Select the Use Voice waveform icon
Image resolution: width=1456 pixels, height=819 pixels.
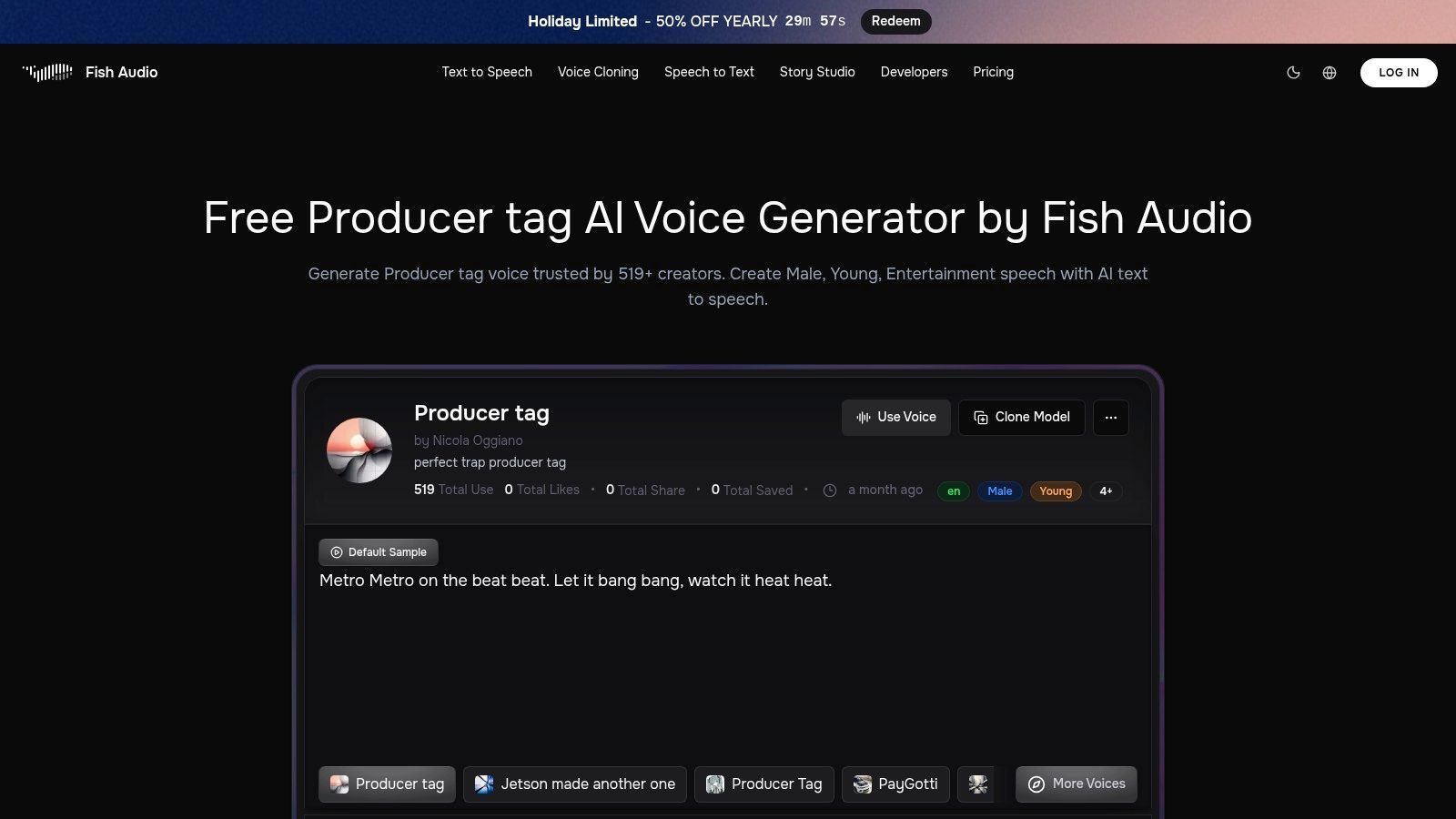coord(863,417)
